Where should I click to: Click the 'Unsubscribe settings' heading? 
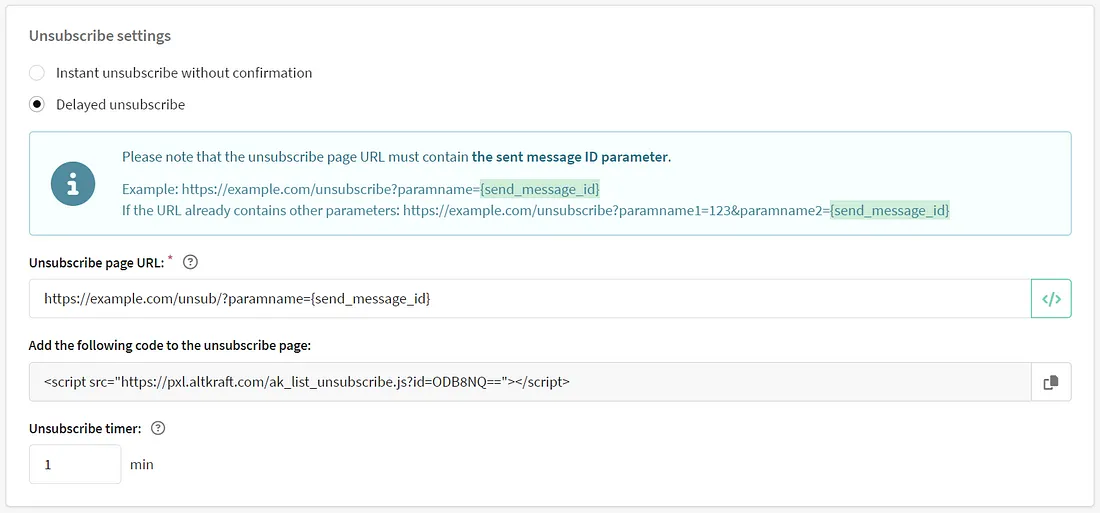click(x=100, y=36)
